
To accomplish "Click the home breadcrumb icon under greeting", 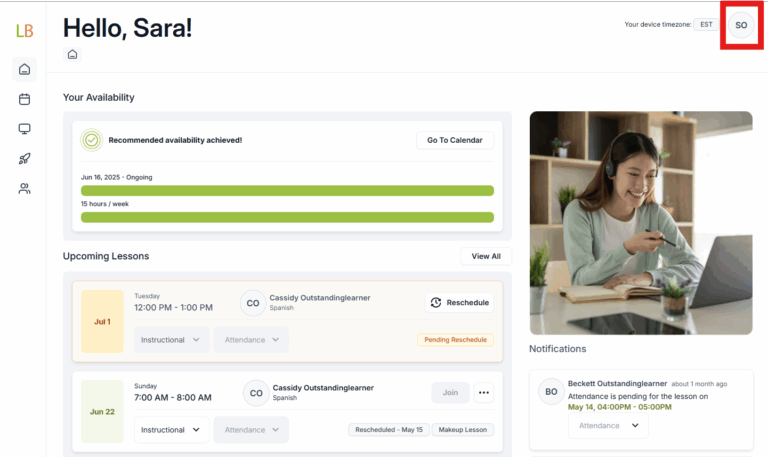I will [x=72, y=54].
